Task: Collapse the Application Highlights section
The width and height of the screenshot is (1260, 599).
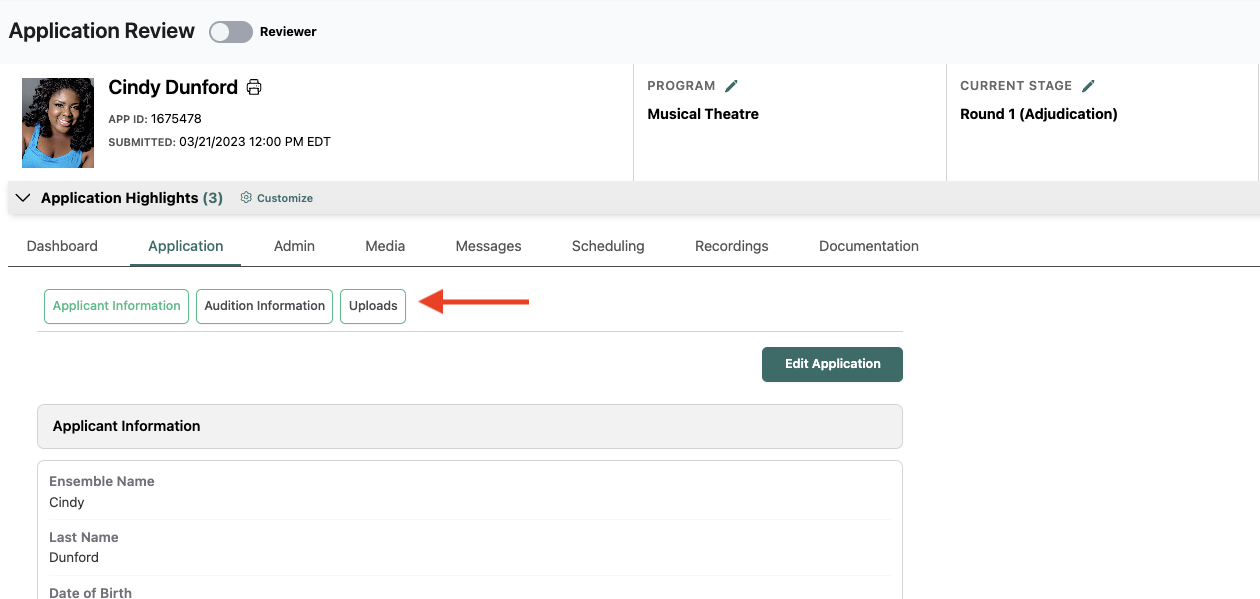Action: (24, 198)
